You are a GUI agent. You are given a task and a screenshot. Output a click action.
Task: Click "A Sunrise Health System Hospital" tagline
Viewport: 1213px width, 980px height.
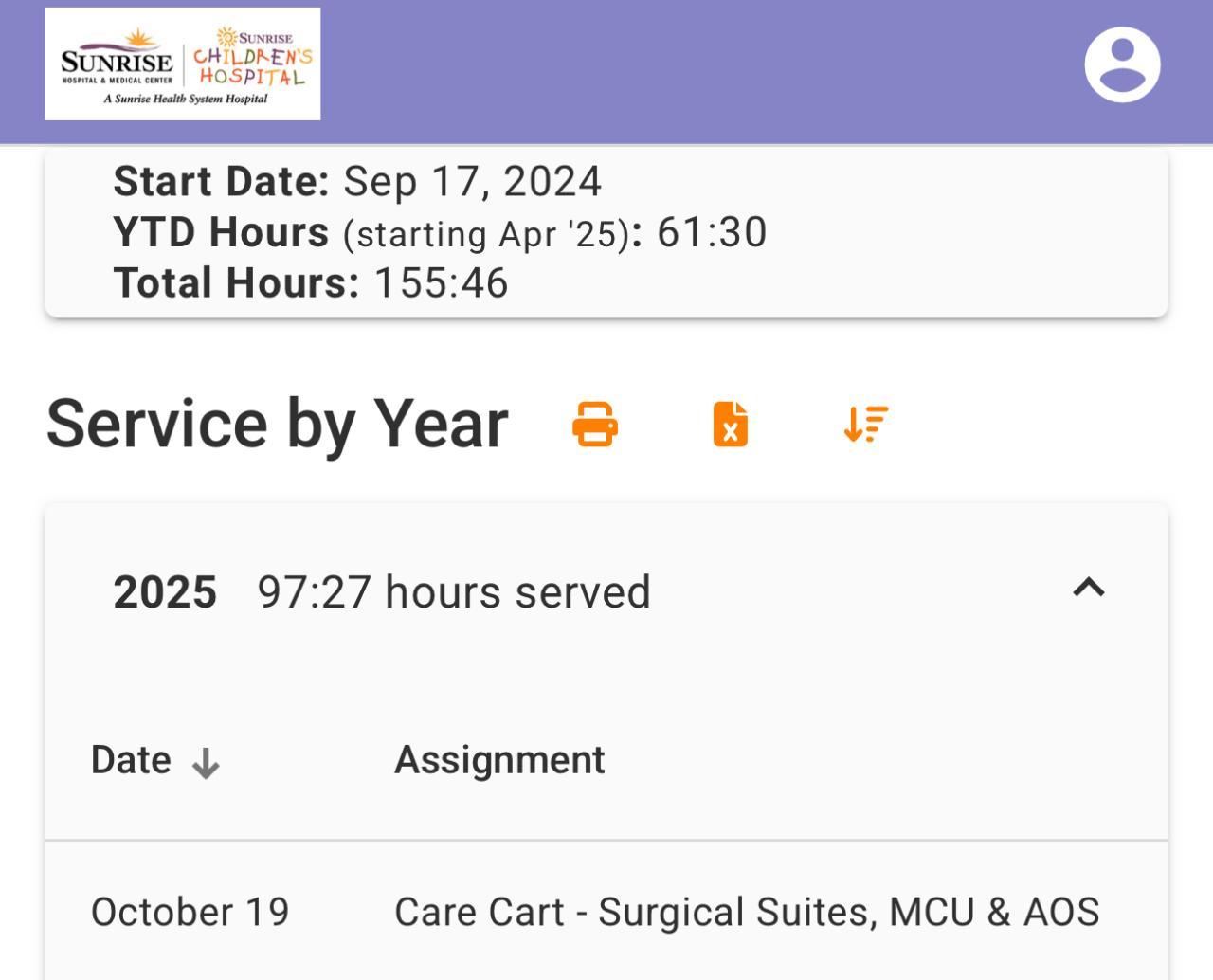coord(186,100)
